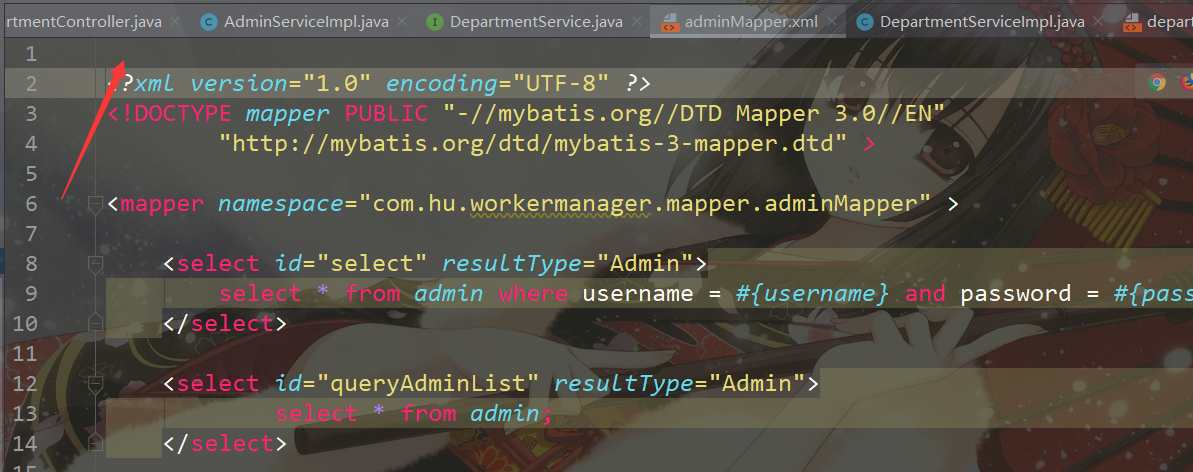
Task: Click the class icon on DepartmentServiceImpl.java tab
Action: [864, 22]
